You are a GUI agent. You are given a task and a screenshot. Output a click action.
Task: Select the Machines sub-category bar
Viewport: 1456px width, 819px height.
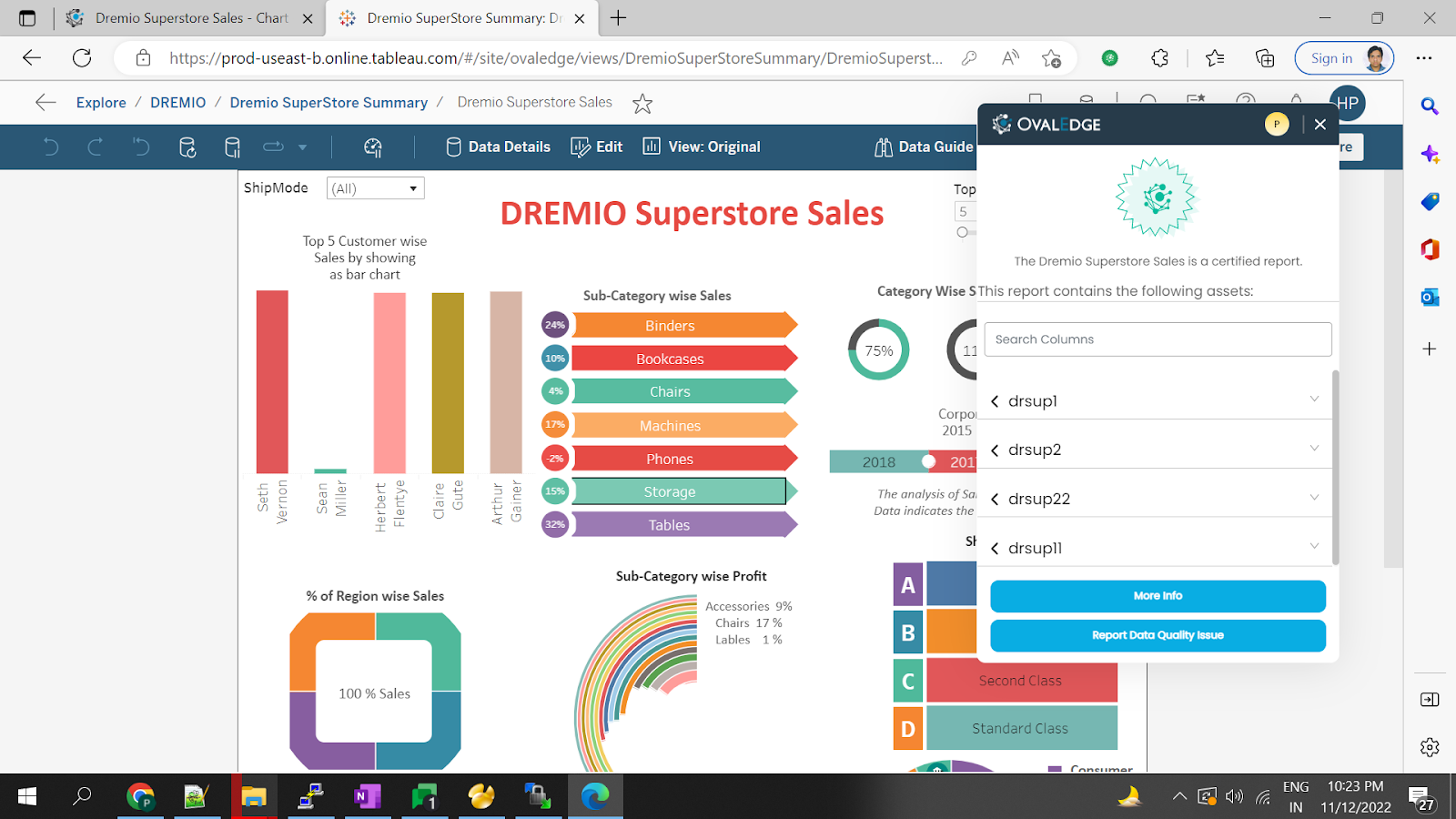684,425
